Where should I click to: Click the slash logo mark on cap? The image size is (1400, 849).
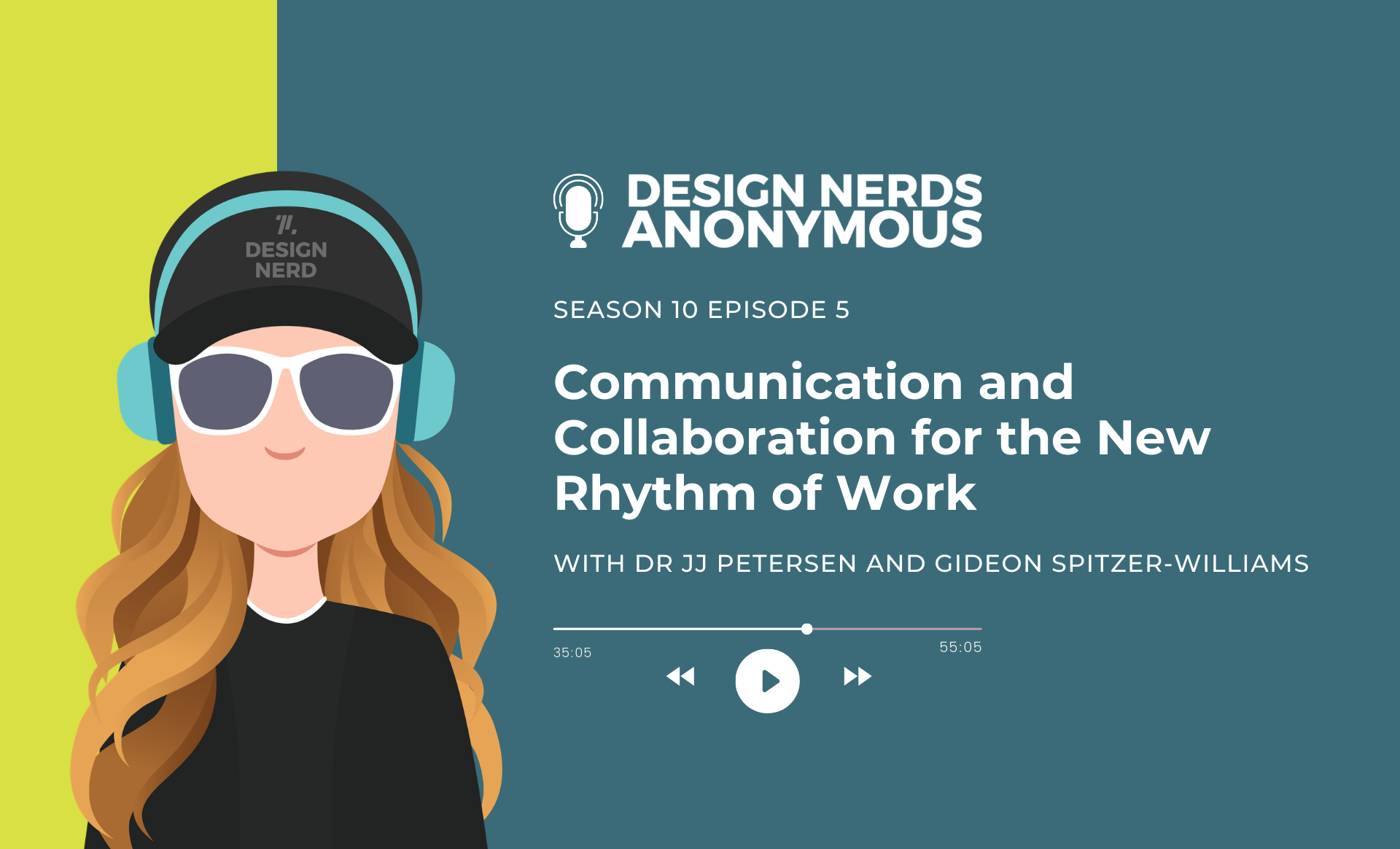pyautogui.click(x=286, y=225)
